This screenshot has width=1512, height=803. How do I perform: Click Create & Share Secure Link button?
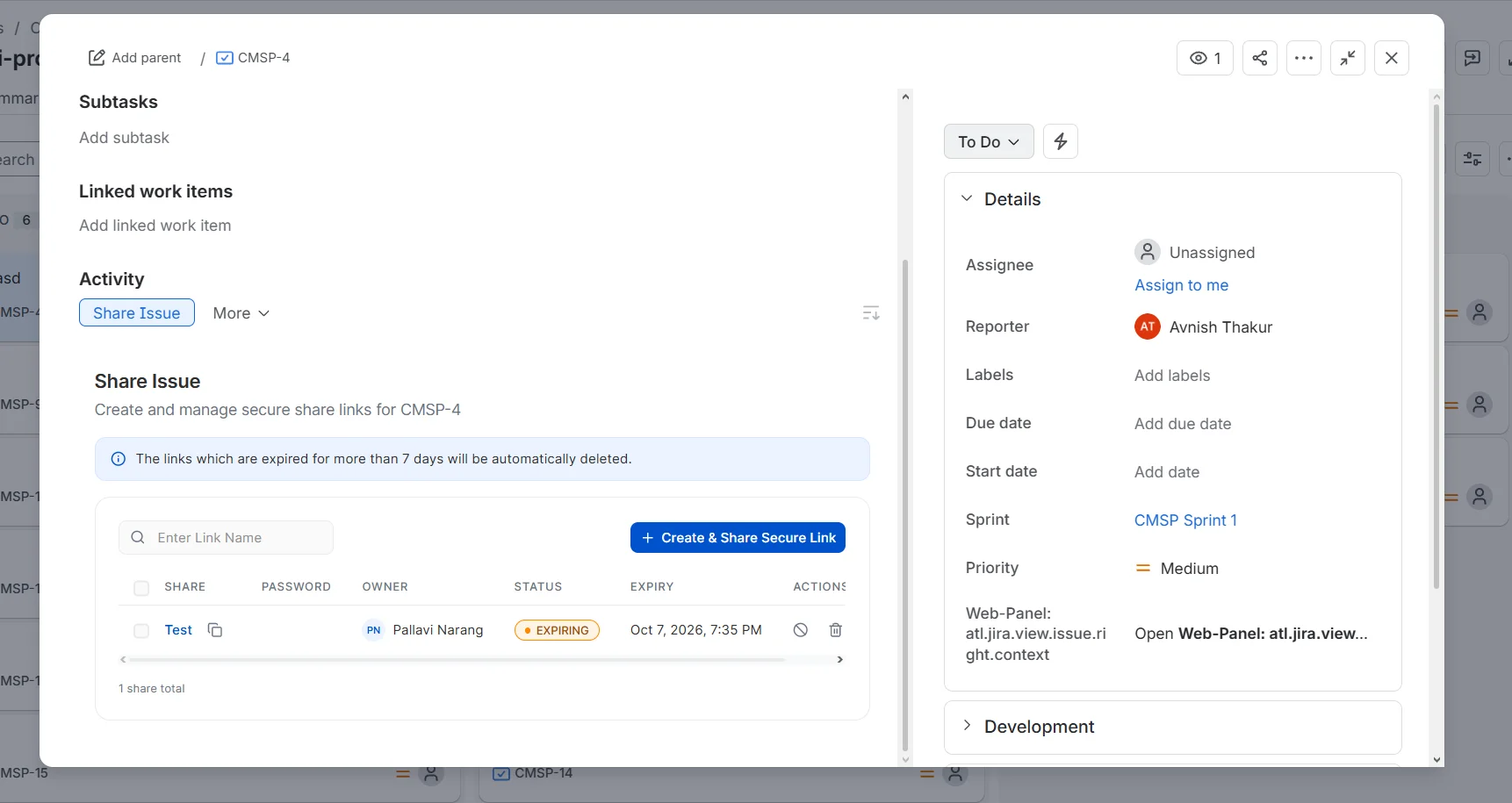738,538
